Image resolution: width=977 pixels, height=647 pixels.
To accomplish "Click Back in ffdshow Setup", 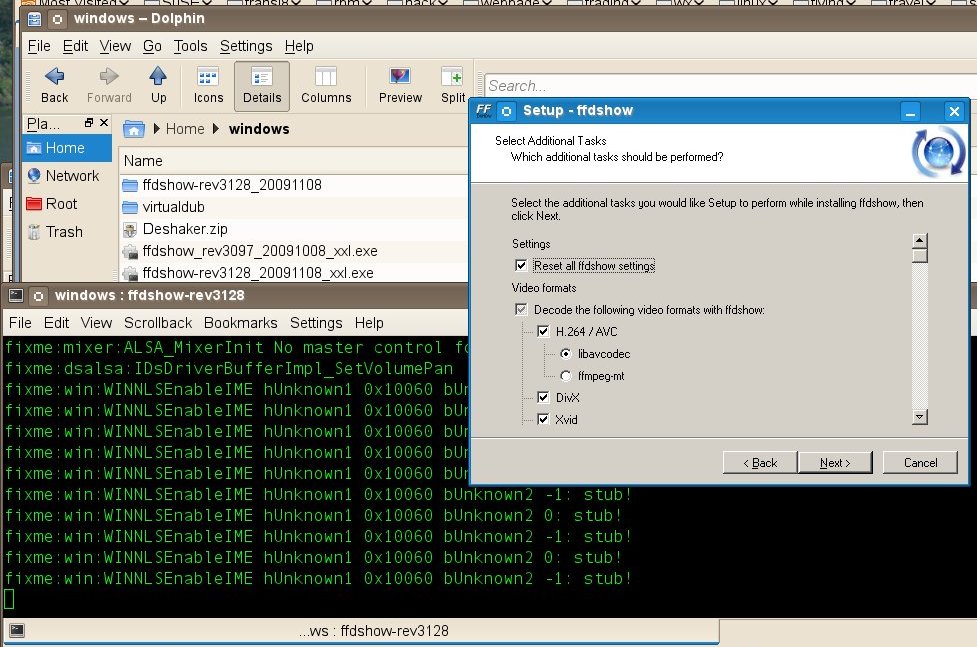I will tap(760, 462).
